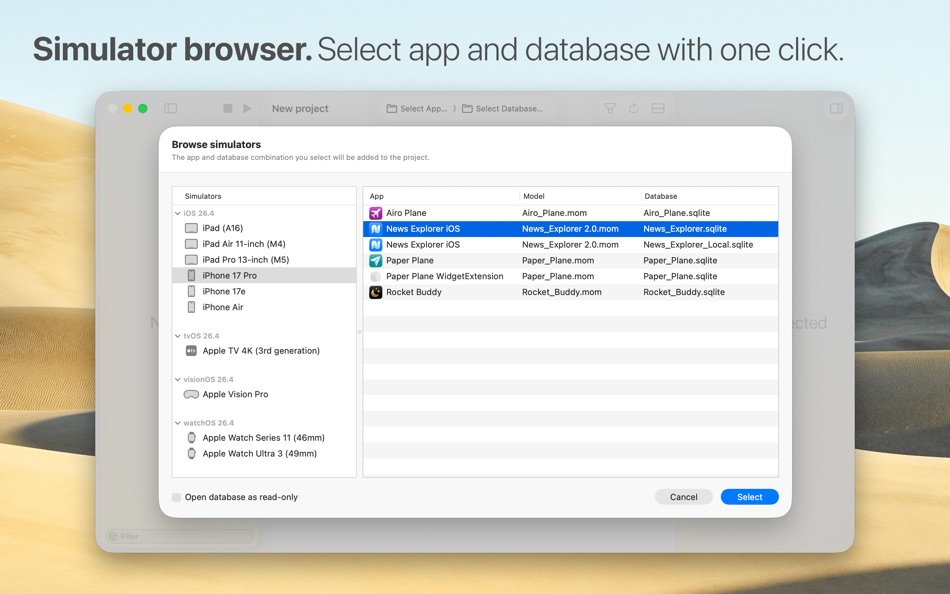
Task: Click the iPad (A16) device icon
Action: point(191,228)
